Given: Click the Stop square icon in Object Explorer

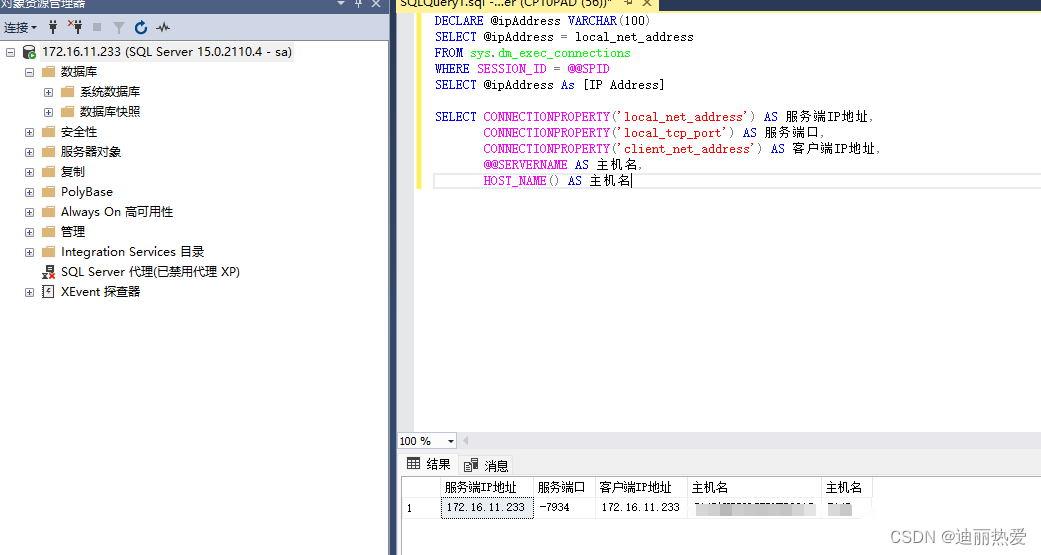Looking at the screenshot, I should (97, 27).
